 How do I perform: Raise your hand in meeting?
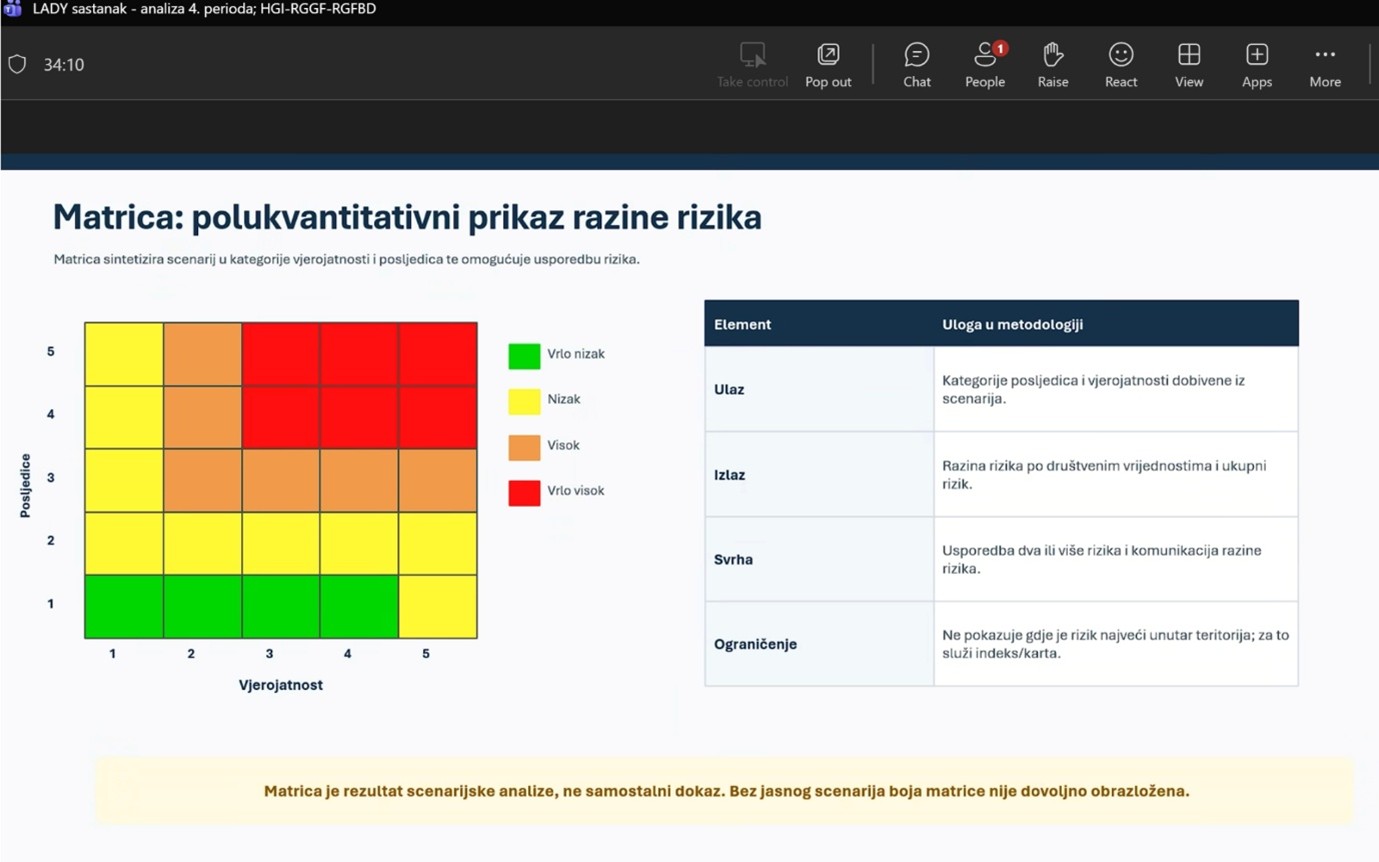(1052, 65)
